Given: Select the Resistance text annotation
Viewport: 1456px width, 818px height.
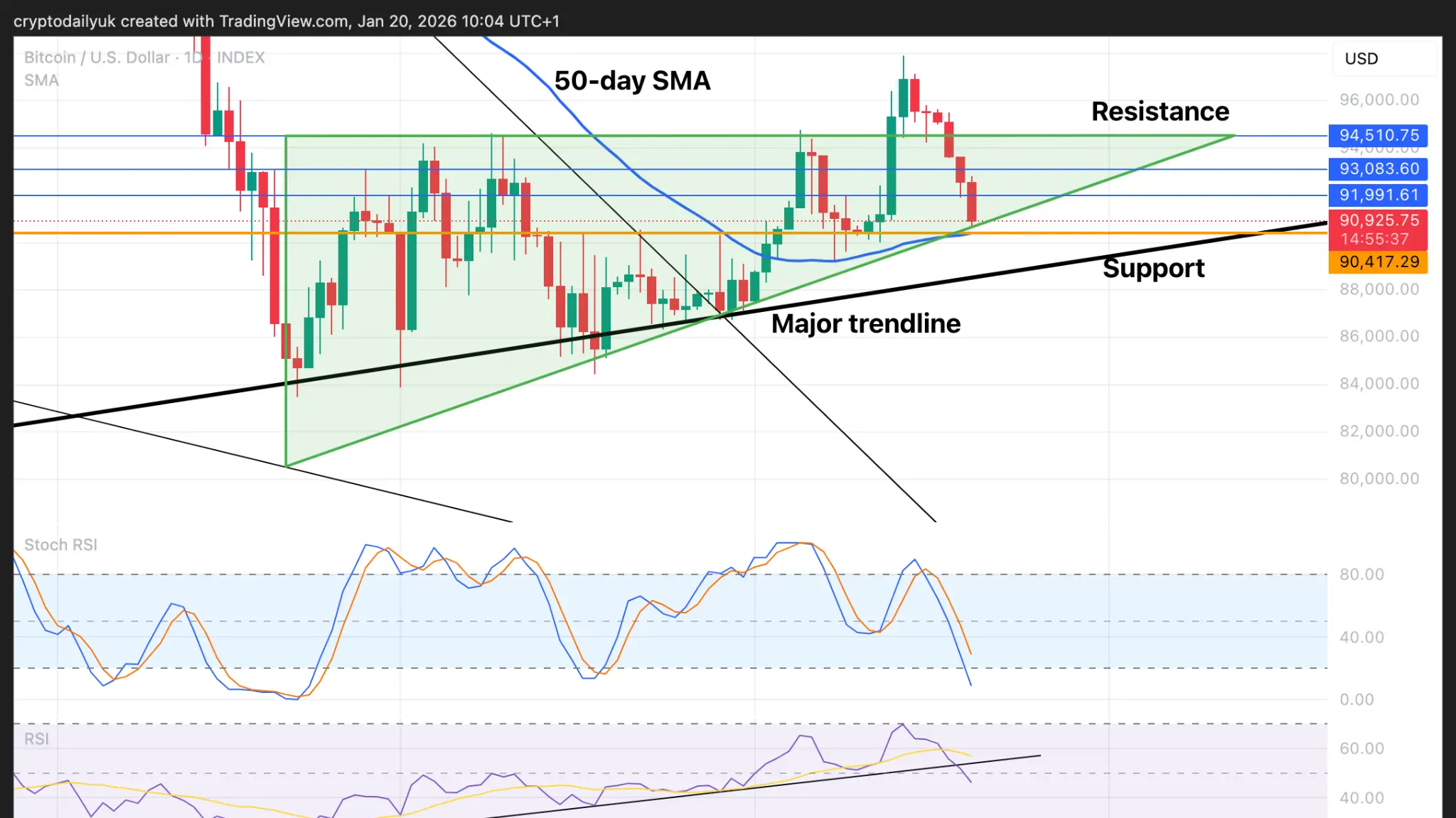Looking at the screenshot, I should 1160,112.
